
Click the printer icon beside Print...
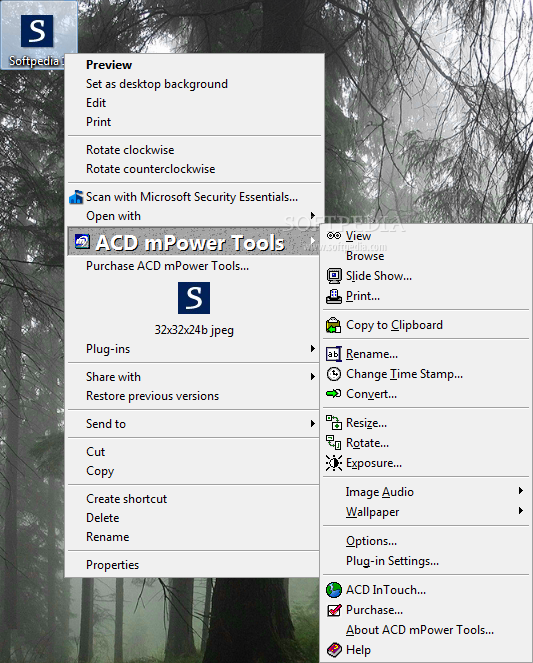[334, 296]
